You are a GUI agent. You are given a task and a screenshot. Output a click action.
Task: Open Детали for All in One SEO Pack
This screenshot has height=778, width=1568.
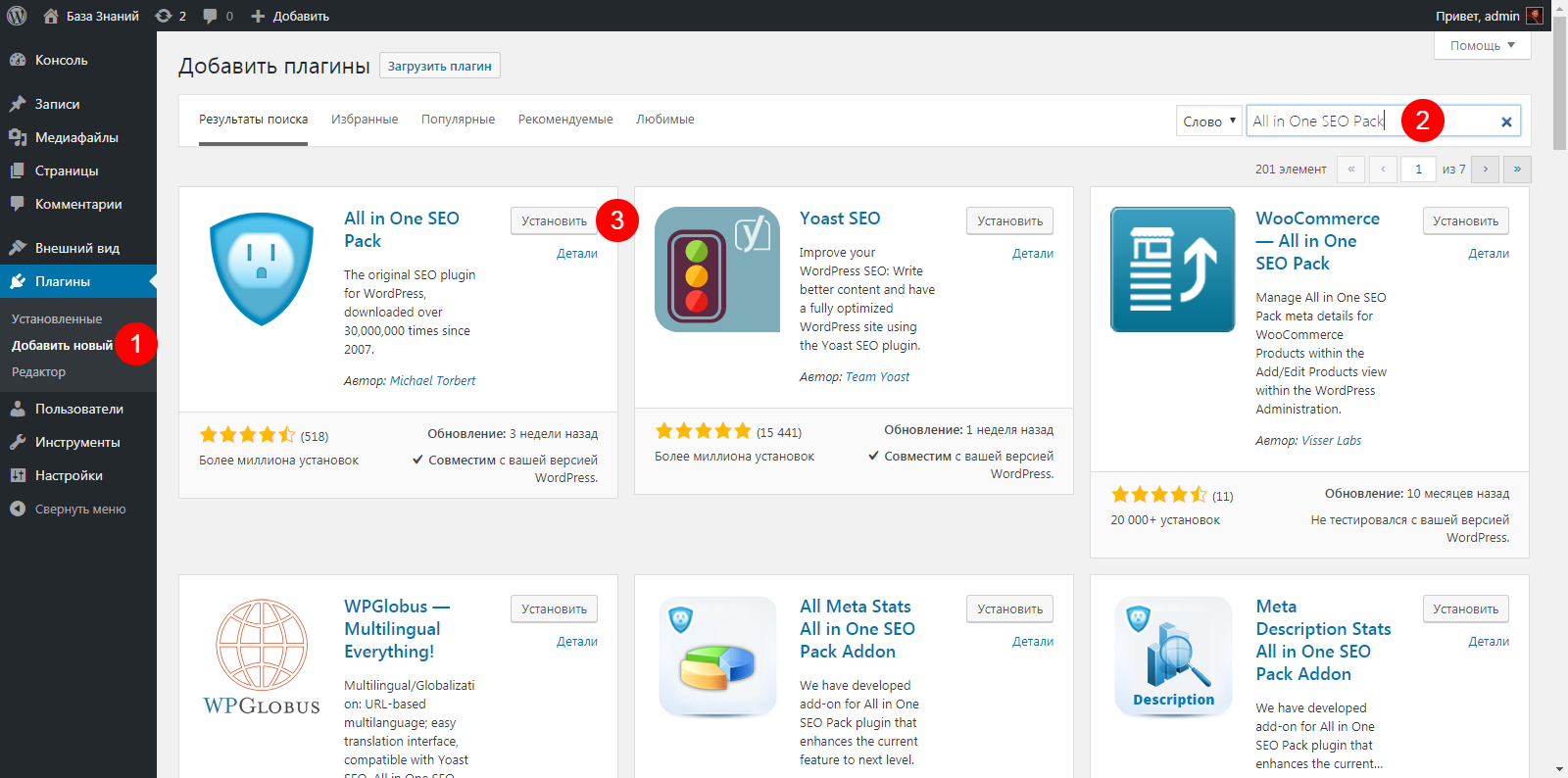pos(577,254)
